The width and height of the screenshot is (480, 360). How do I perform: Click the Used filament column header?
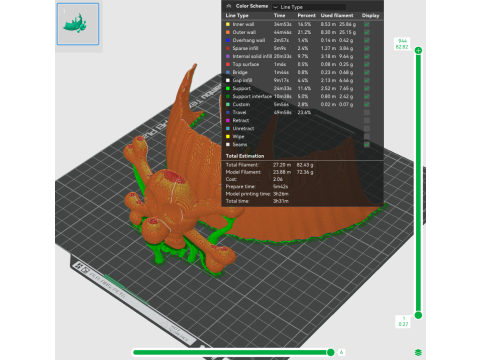[x=337, y=16]
